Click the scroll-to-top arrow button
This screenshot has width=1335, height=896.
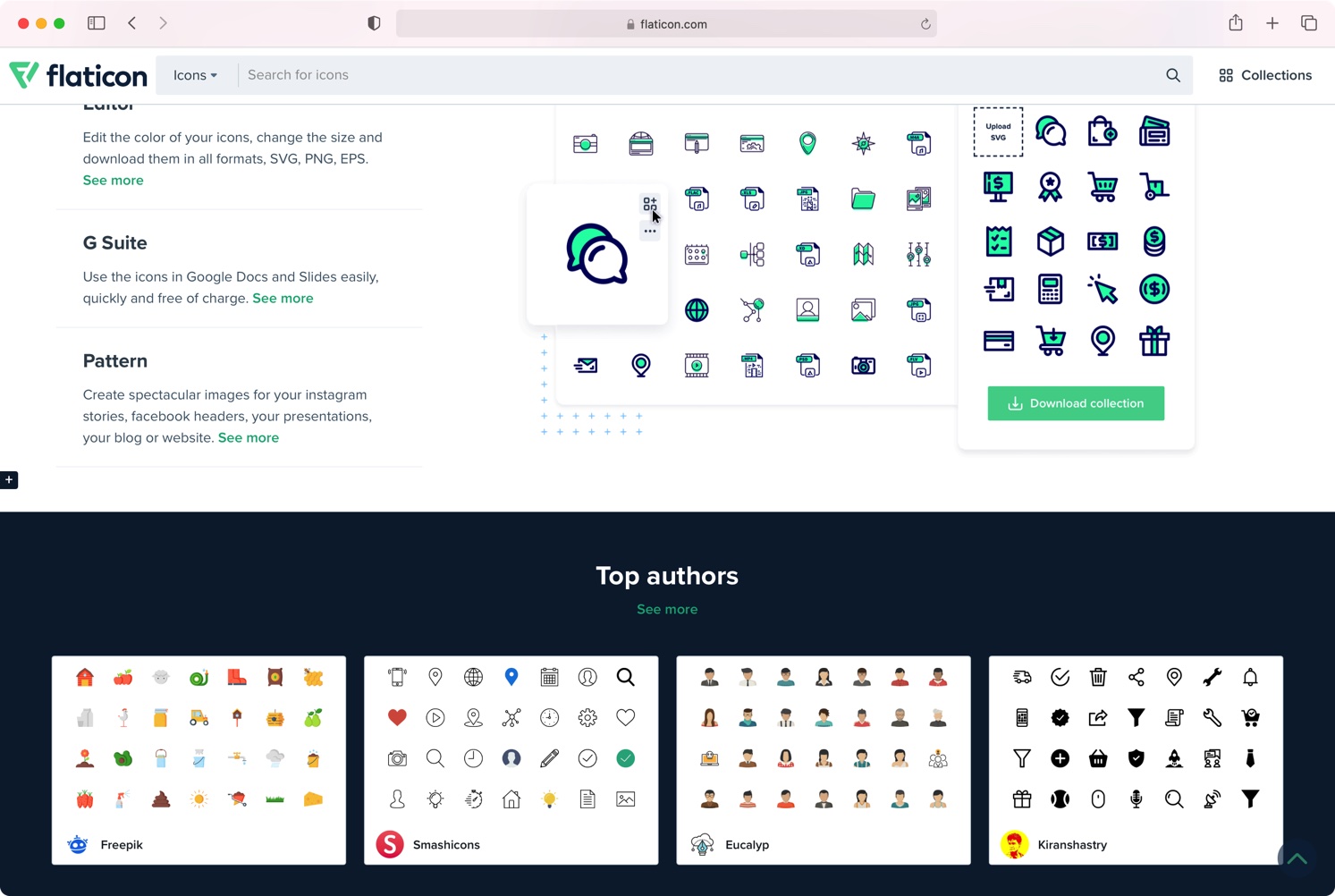click(1297, 859)
